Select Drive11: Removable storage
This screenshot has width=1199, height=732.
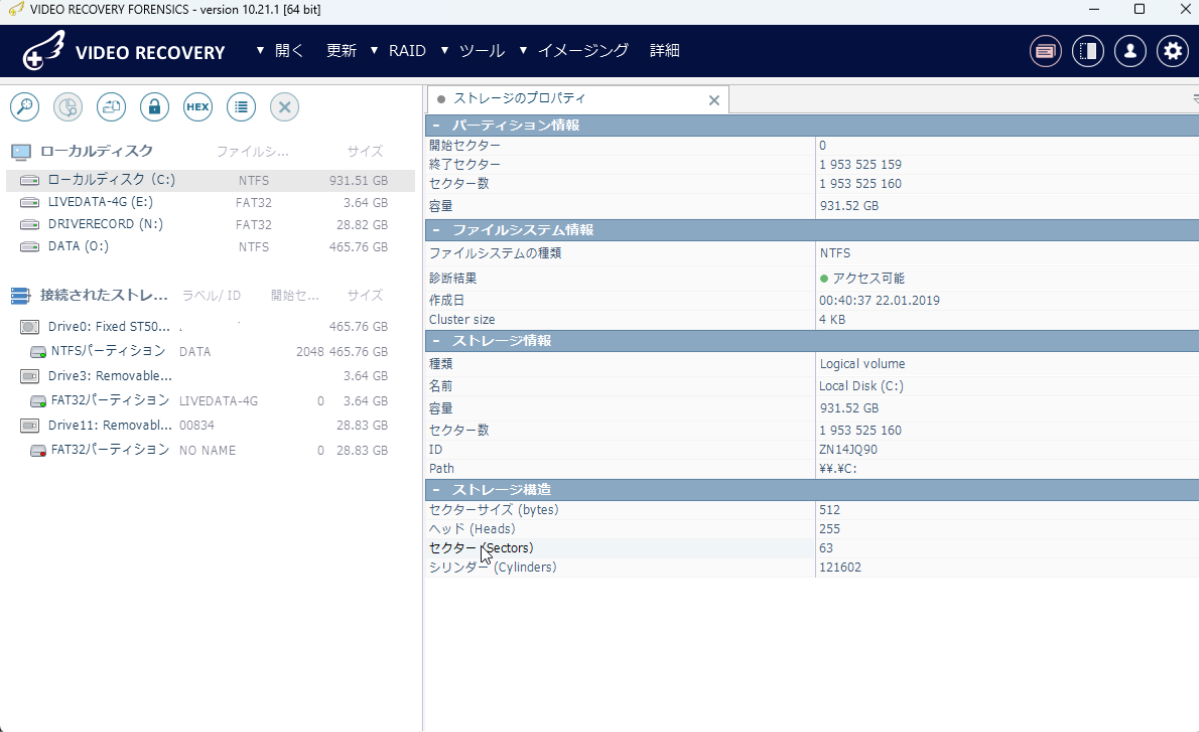tap(210, 425)
